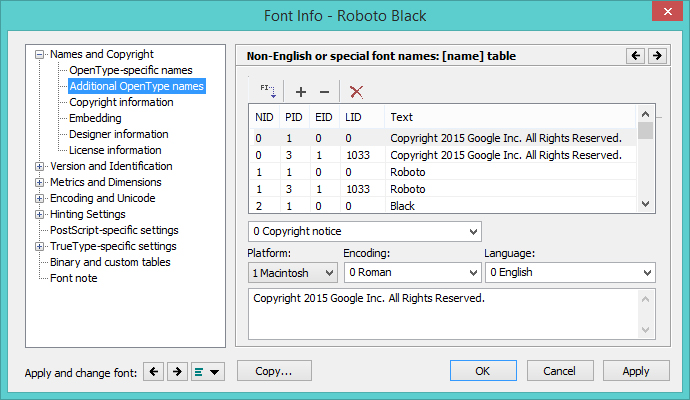Viewport: 690px width, 400px height.
Task: Select the Font note tree item
Action: pos(73,278)
